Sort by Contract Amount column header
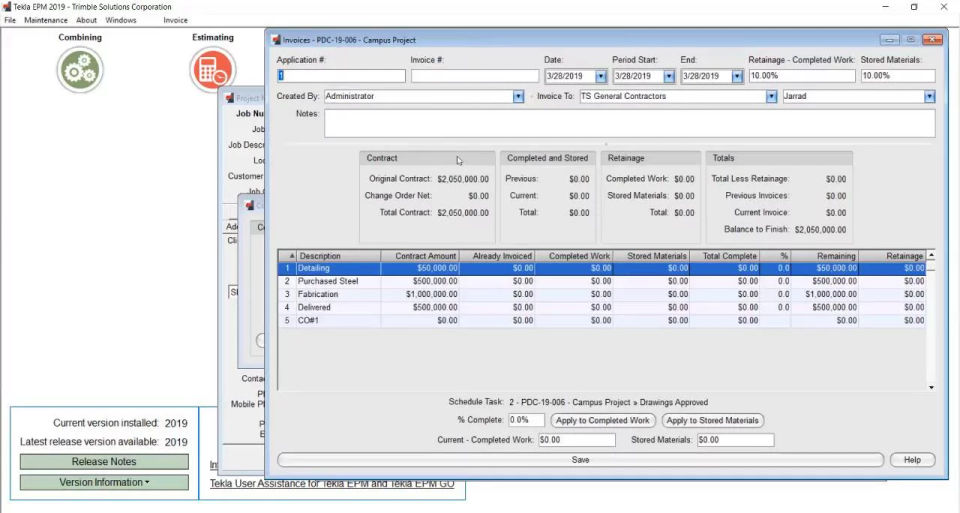Image resolution: width=960 pixels, height=513 pixels. [x=420, y=256]
